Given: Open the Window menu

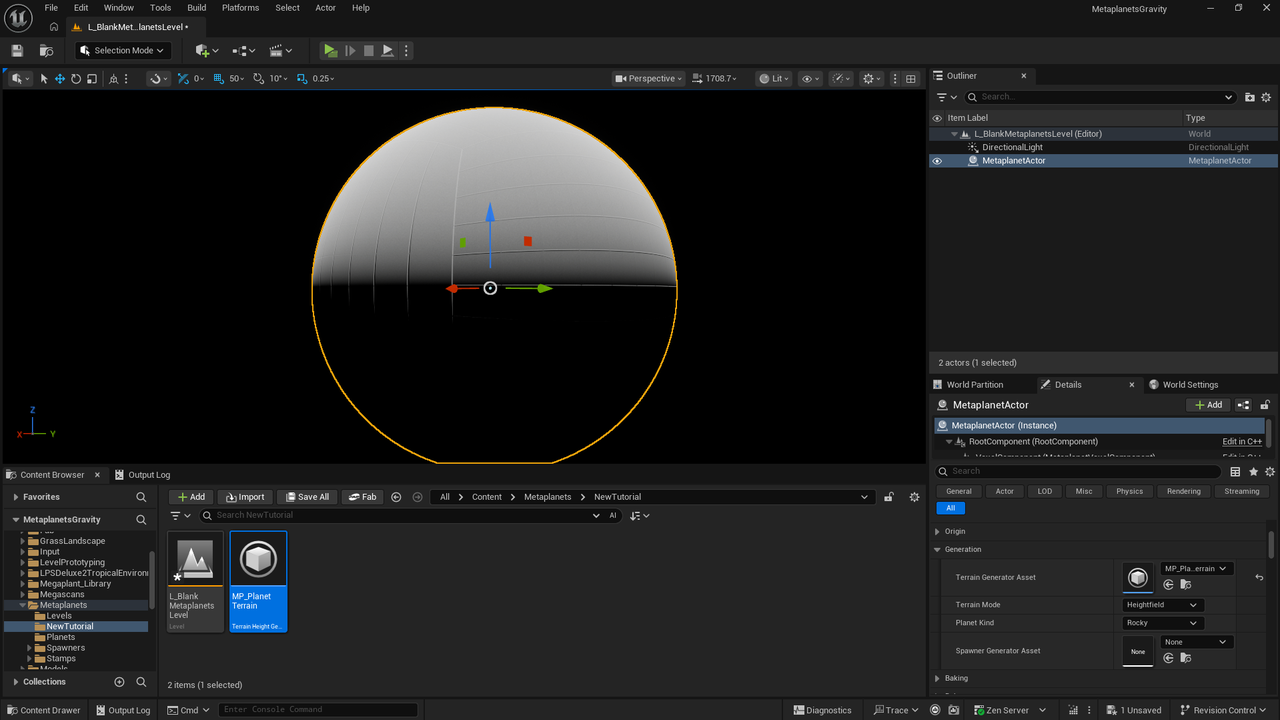Looking at the screenshot, I should pos(119,7).
